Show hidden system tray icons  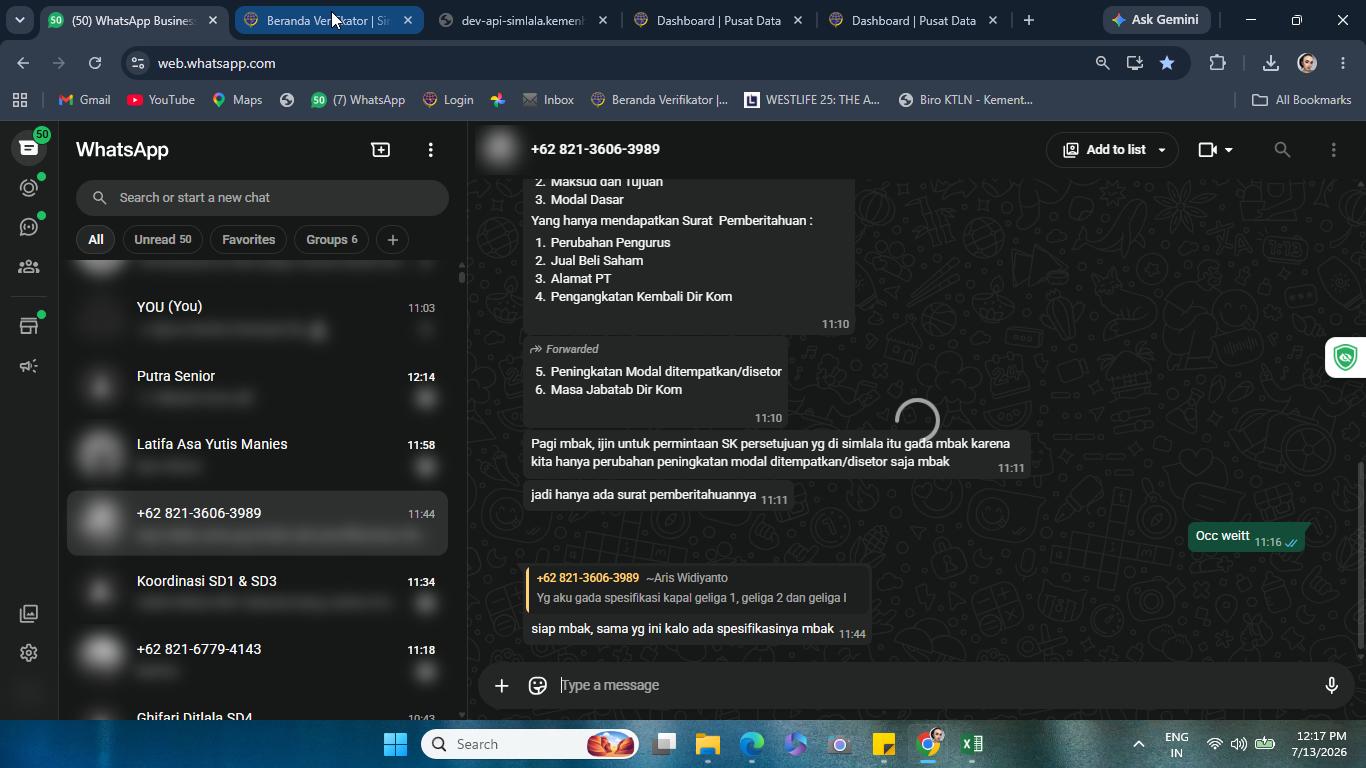point(1138,744)
